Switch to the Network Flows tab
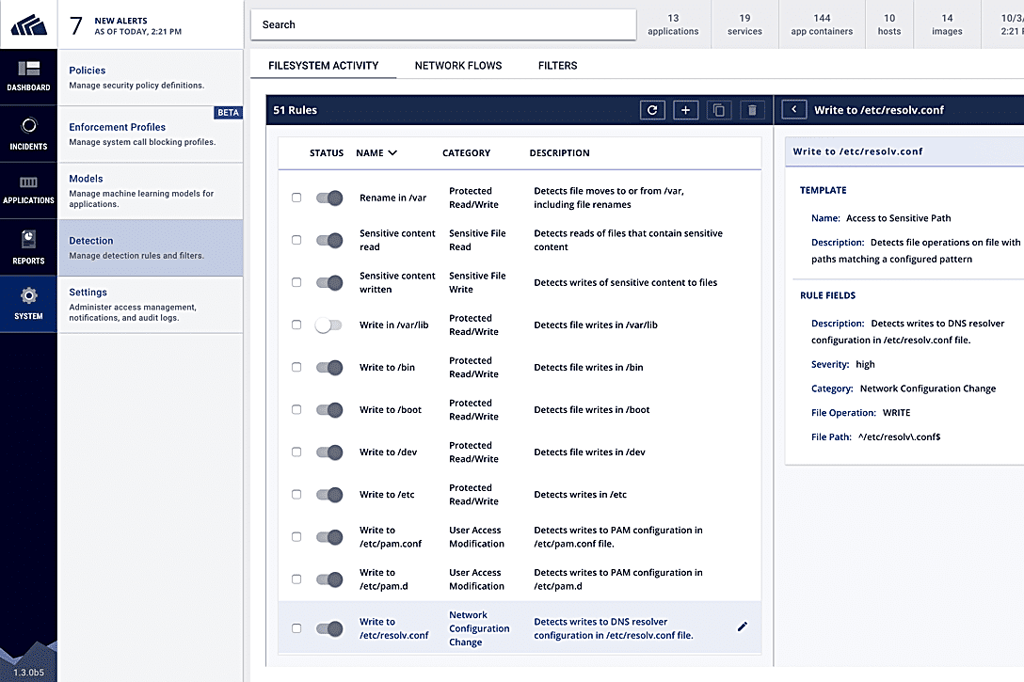The width and height of the screenshot is (1024, 682). (x=458, y=66)
